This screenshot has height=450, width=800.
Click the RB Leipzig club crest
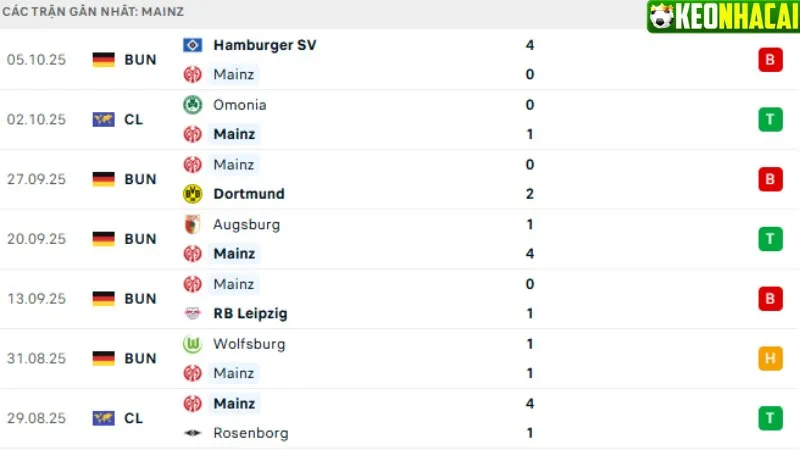pyautogui.click(x=193, y=313)
